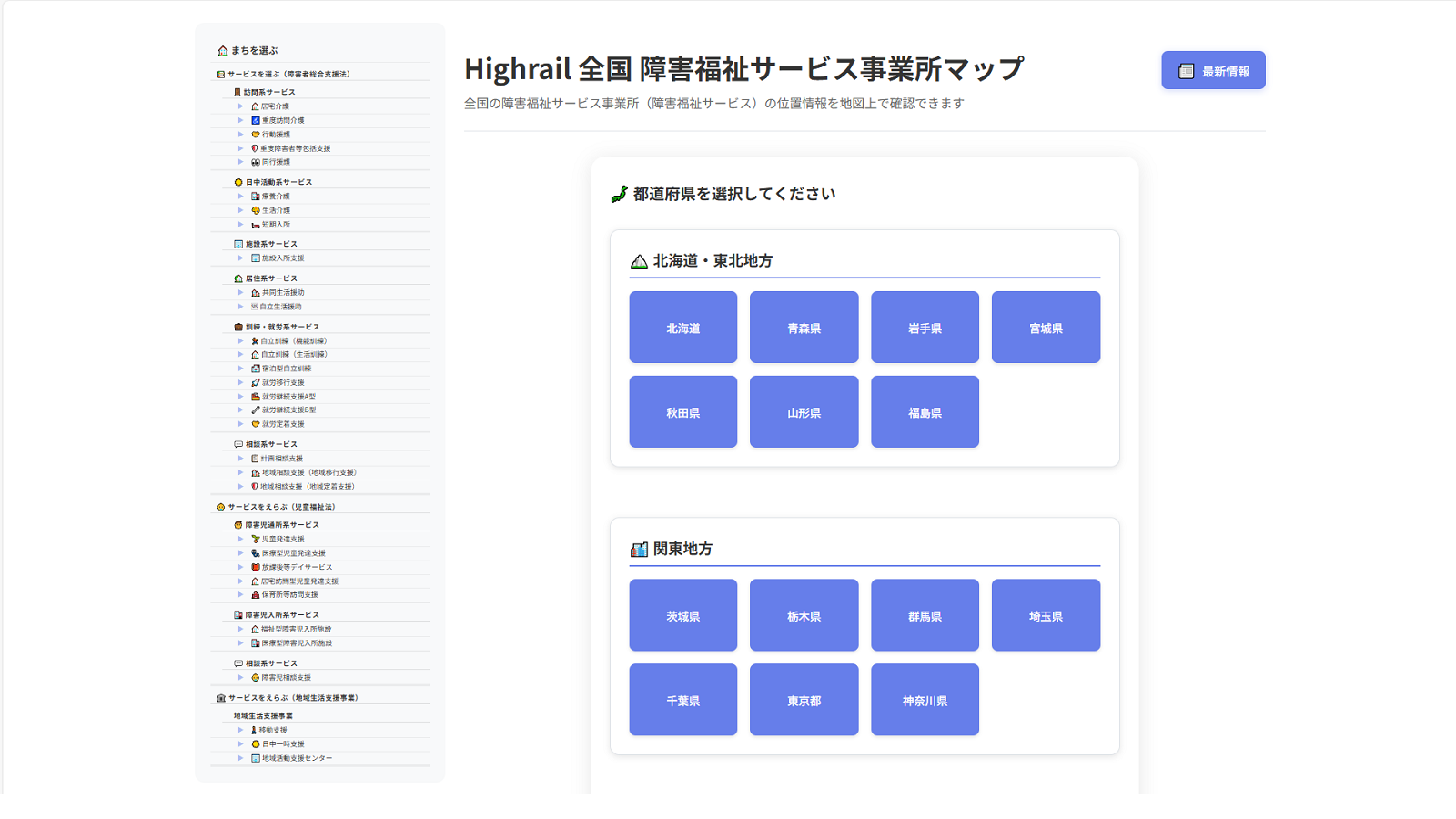Choose 栃木県 prefecture button
Screen dimensions: 1456x819
coord(804,615)
